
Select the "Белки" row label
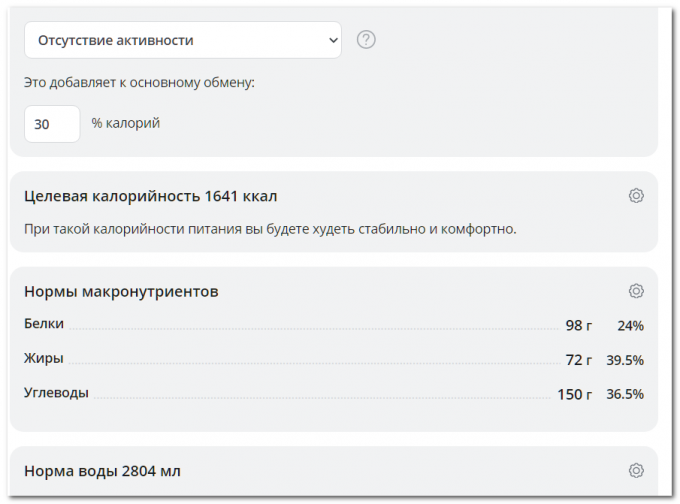click(44, 324)
